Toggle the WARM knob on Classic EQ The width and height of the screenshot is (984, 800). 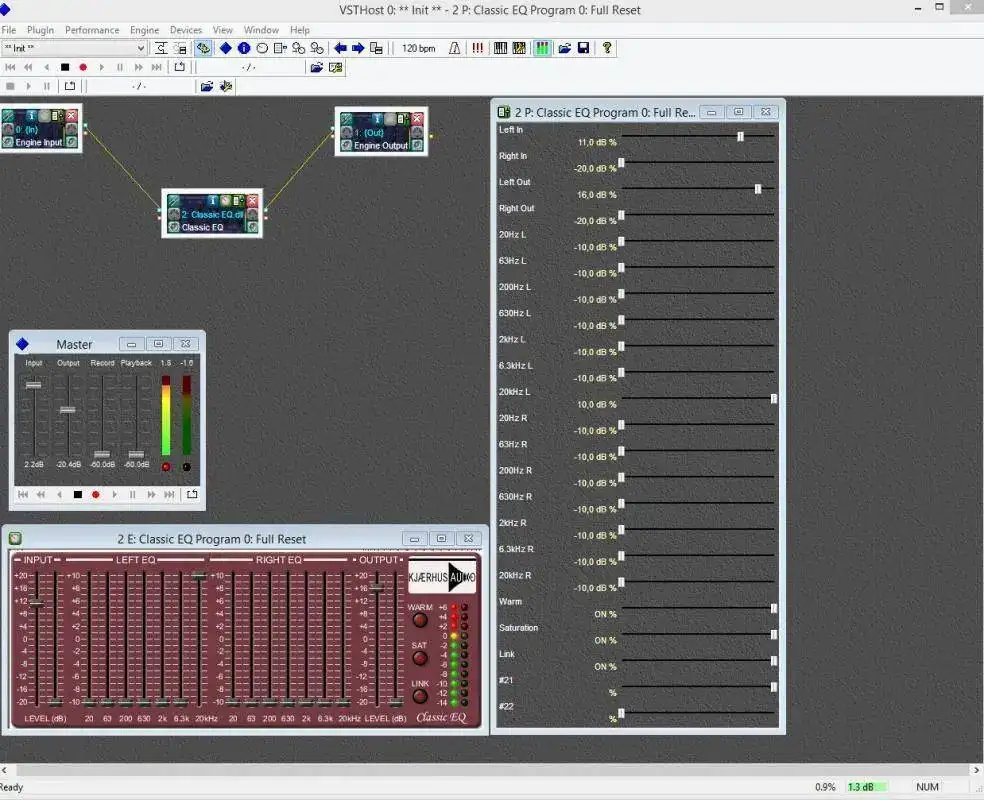click(x=420, y=621)
